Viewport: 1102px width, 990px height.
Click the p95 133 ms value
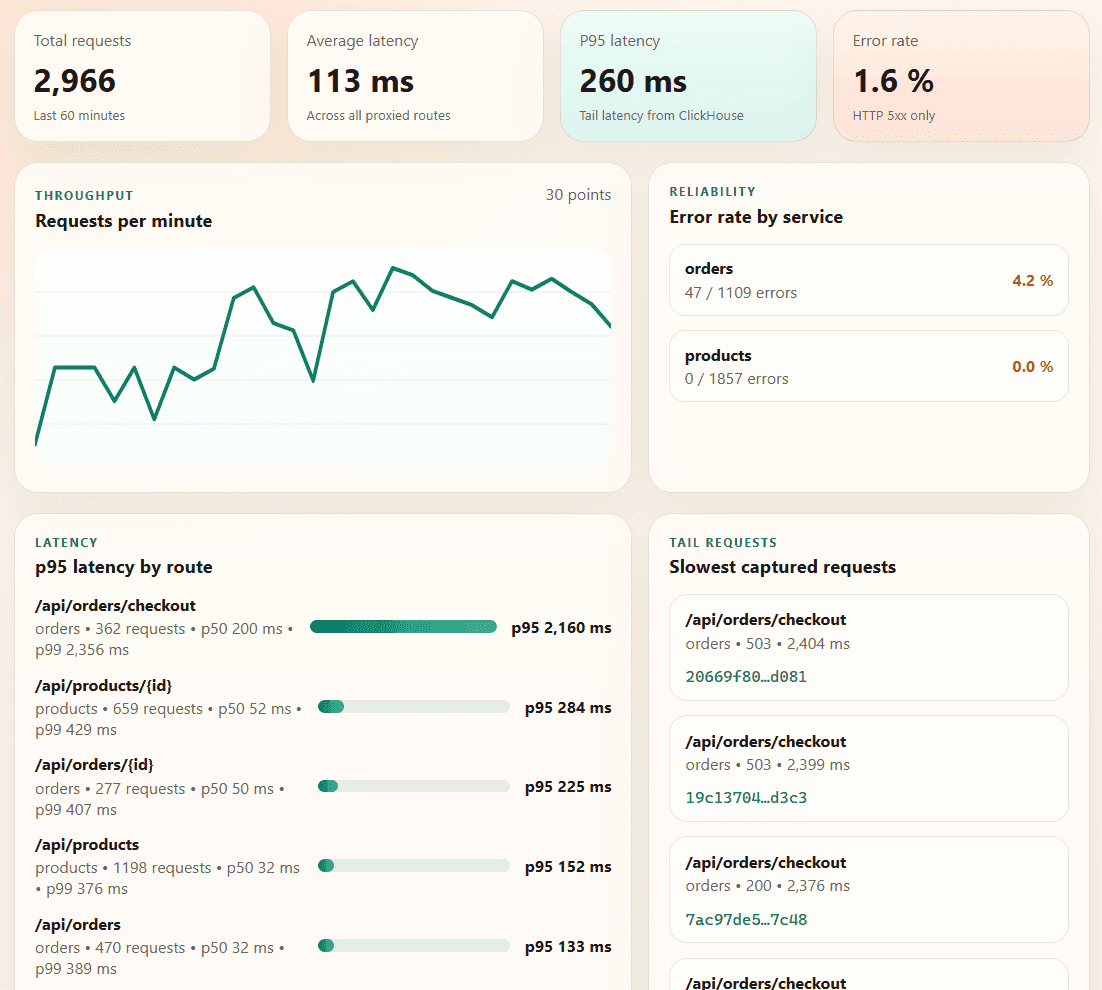(568, 946)
